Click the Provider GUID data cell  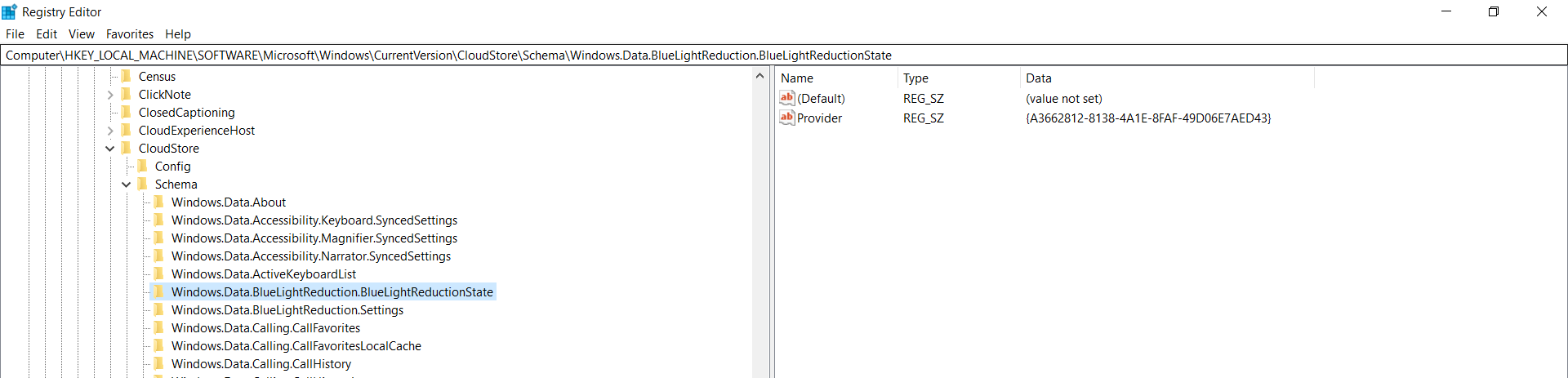(x=1148, y=118)
